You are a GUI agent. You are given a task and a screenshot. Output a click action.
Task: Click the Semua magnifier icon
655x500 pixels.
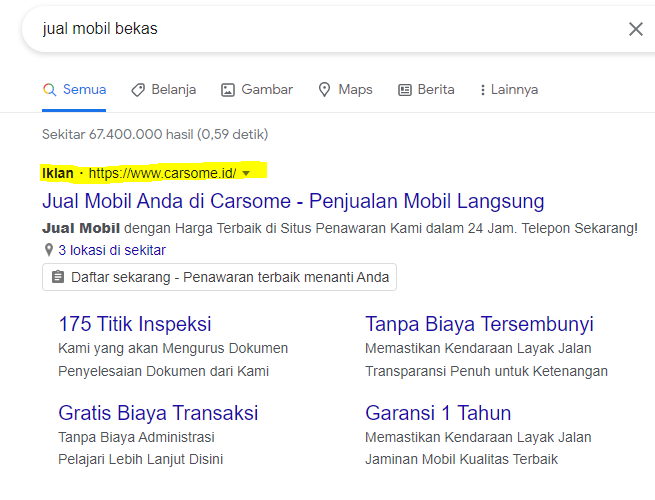(x=49, y=90)
